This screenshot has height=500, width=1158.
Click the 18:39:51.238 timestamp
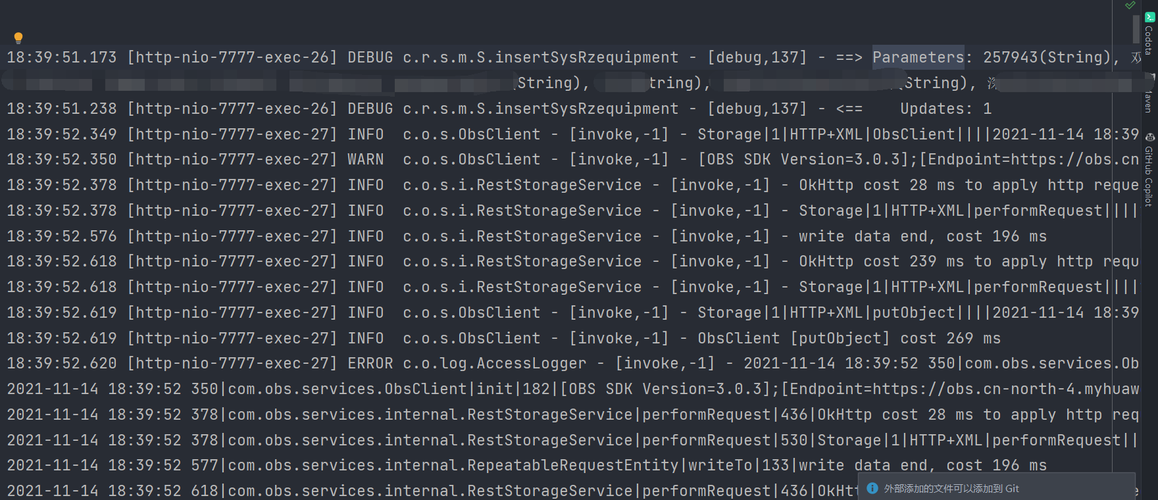[x=61, y=108]
